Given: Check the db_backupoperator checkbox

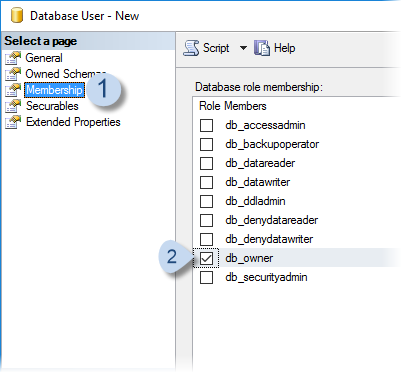Looking at the screenshot, I should click(x=206, y=144).
